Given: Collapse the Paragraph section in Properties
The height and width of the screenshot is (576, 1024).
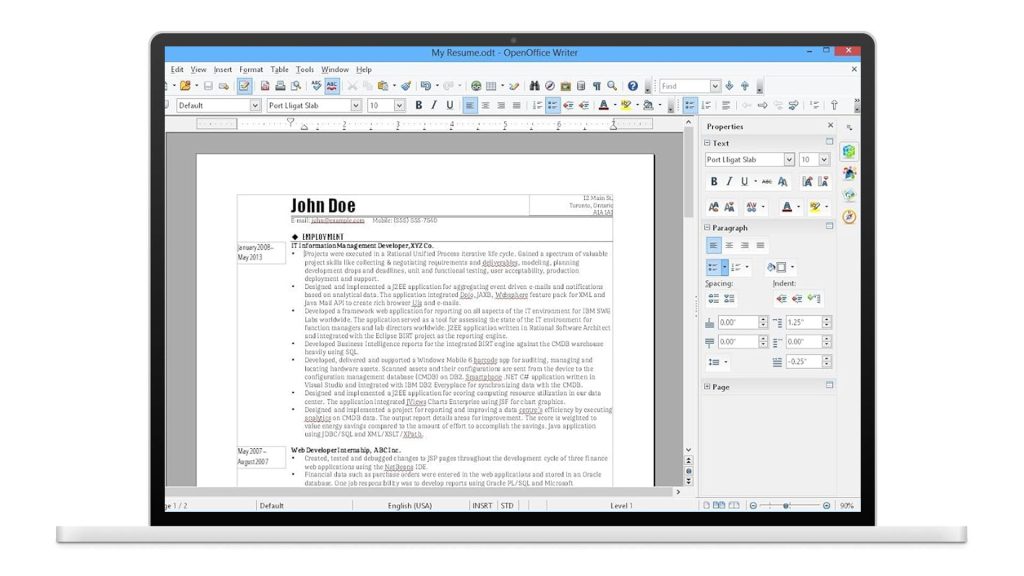Looking at the screenshot, I should pos(706,227).
